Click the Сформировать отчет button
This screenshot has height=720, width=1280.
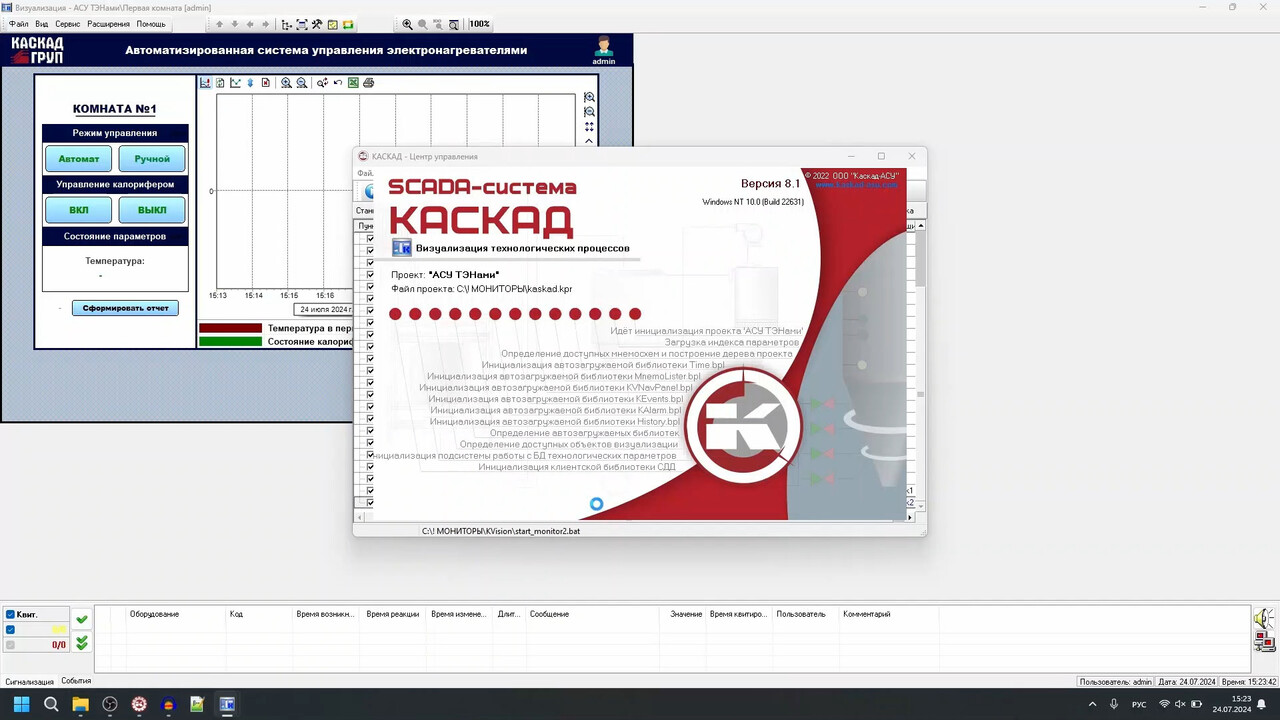pyautogui.click(x=125, y=308)
